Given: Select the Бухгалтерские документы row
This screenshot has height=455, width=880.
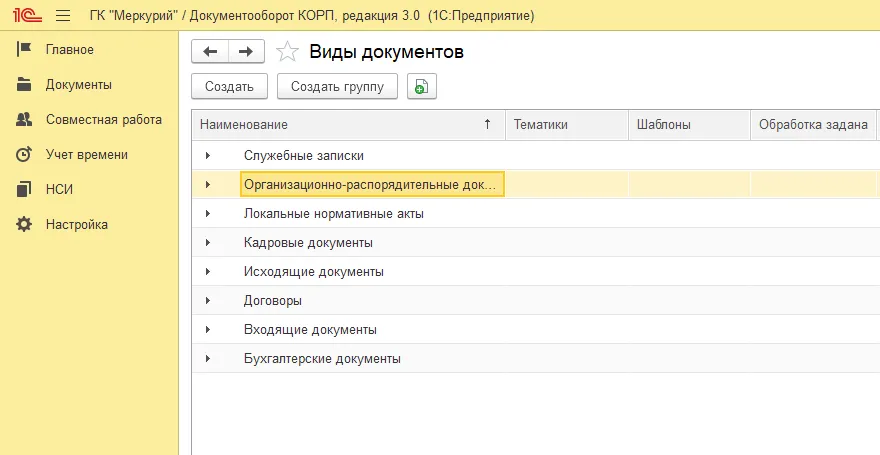Looking at the screenshot, I should [x=536, y=358].
